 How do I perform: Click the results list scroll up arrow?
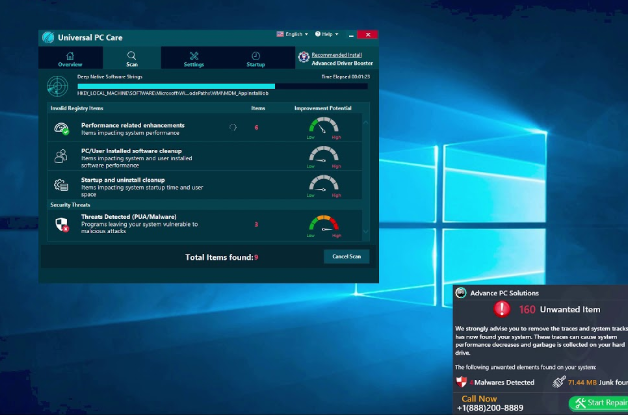(x=366, y=123)
